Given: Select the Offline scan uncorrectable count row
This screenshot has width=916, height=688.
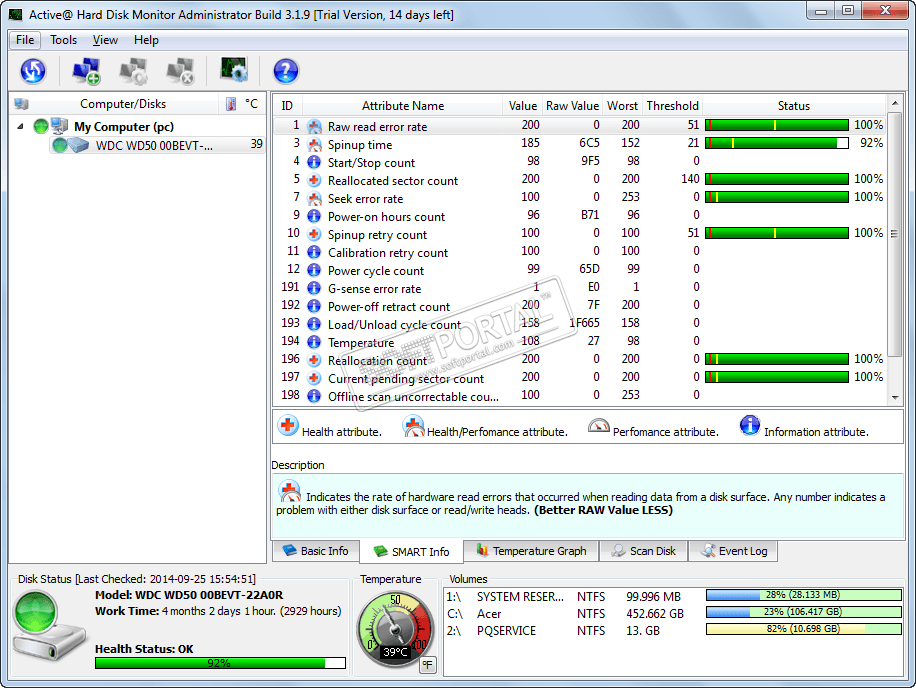Looking at the screenshot, I should pyautogui.click(x=581, y=396).
